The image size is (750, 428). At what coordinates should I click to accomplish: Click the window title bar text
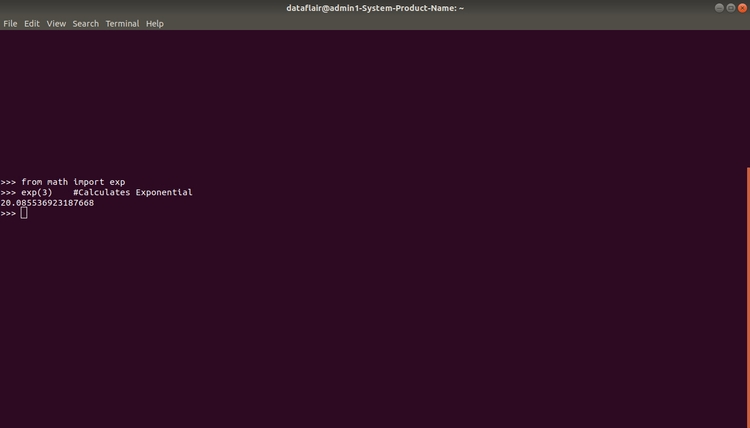pos(375,8)
